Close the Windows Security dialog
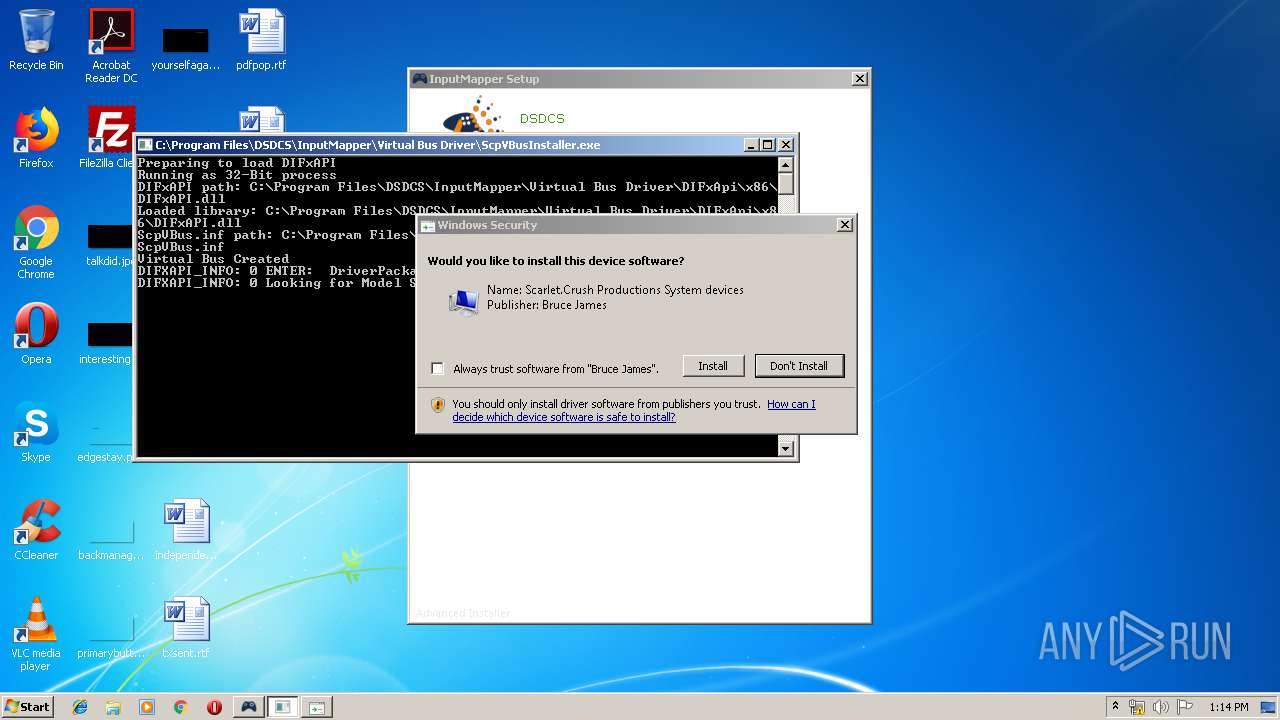Viewport: 1280px width, 720px height. (844, 225)
